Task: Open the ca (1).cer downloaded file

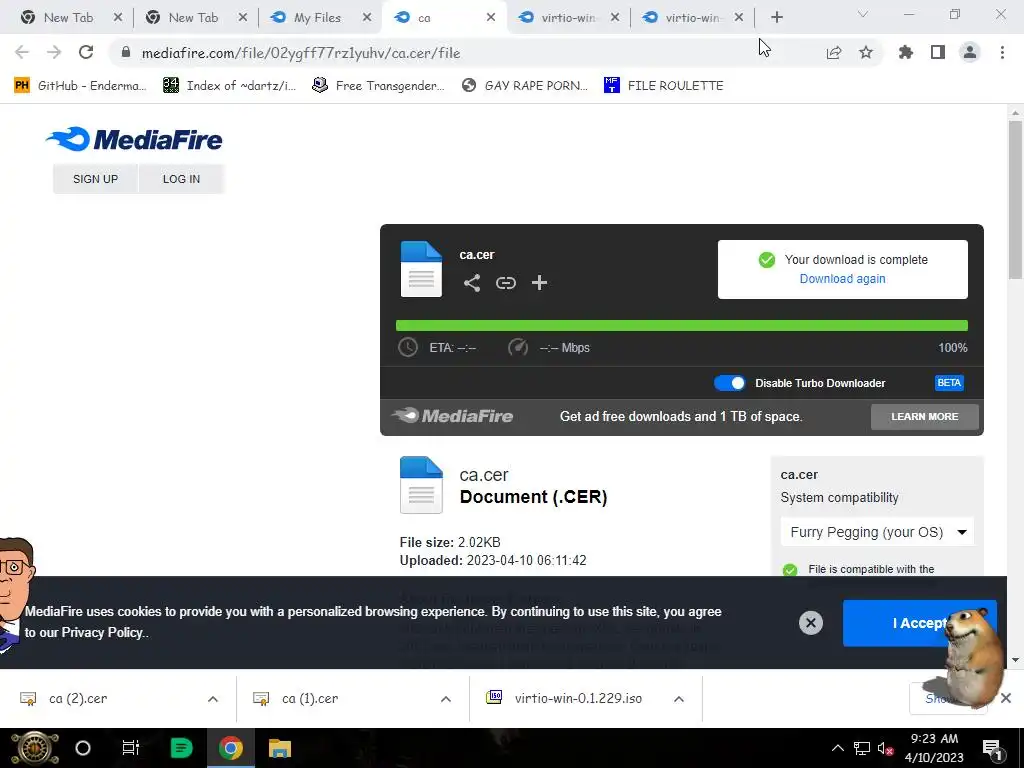Action: (310, 699)
